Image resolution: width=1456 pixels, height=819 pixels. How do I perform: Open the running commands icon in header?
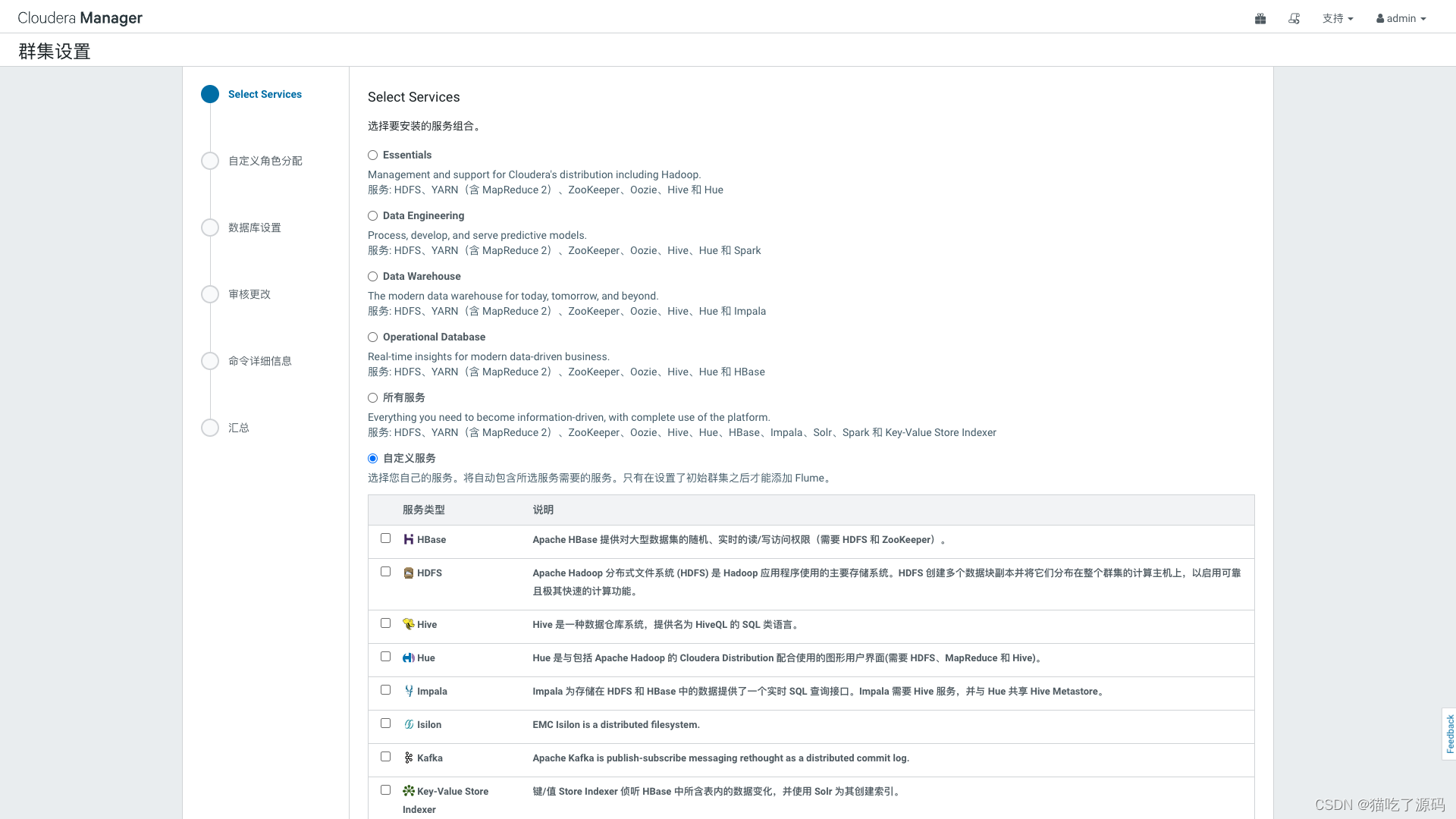click(x=1294, y=18)
